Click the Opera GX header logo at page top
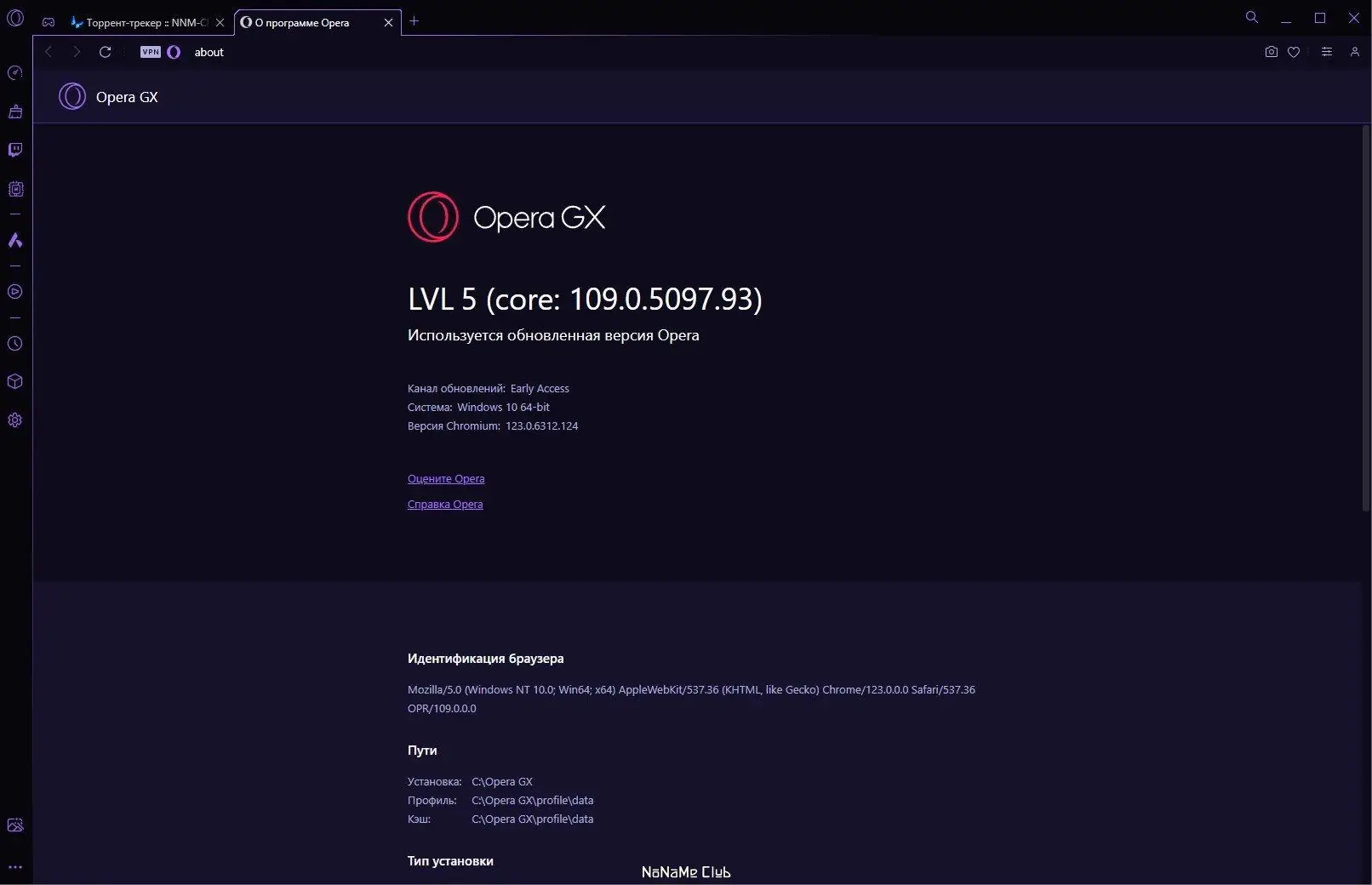1372x885 pixels. coord(108,96)
